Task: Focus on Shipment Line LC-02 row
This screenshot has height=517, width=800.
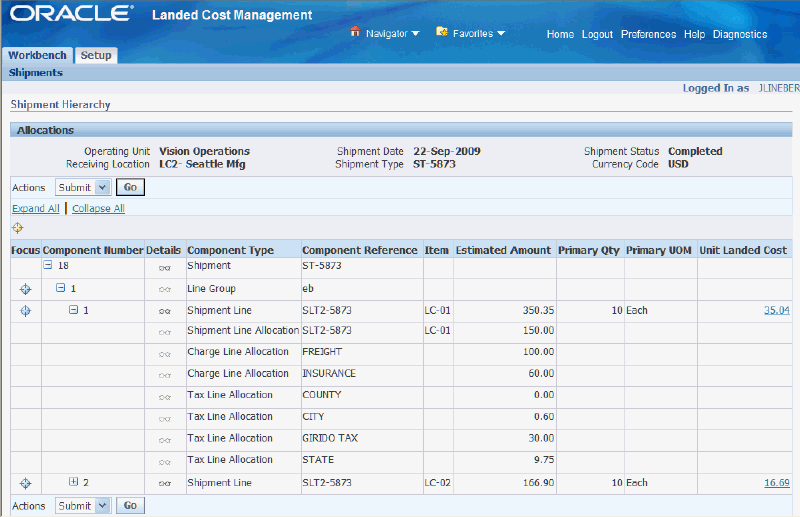Action: (x=25, y=483)
